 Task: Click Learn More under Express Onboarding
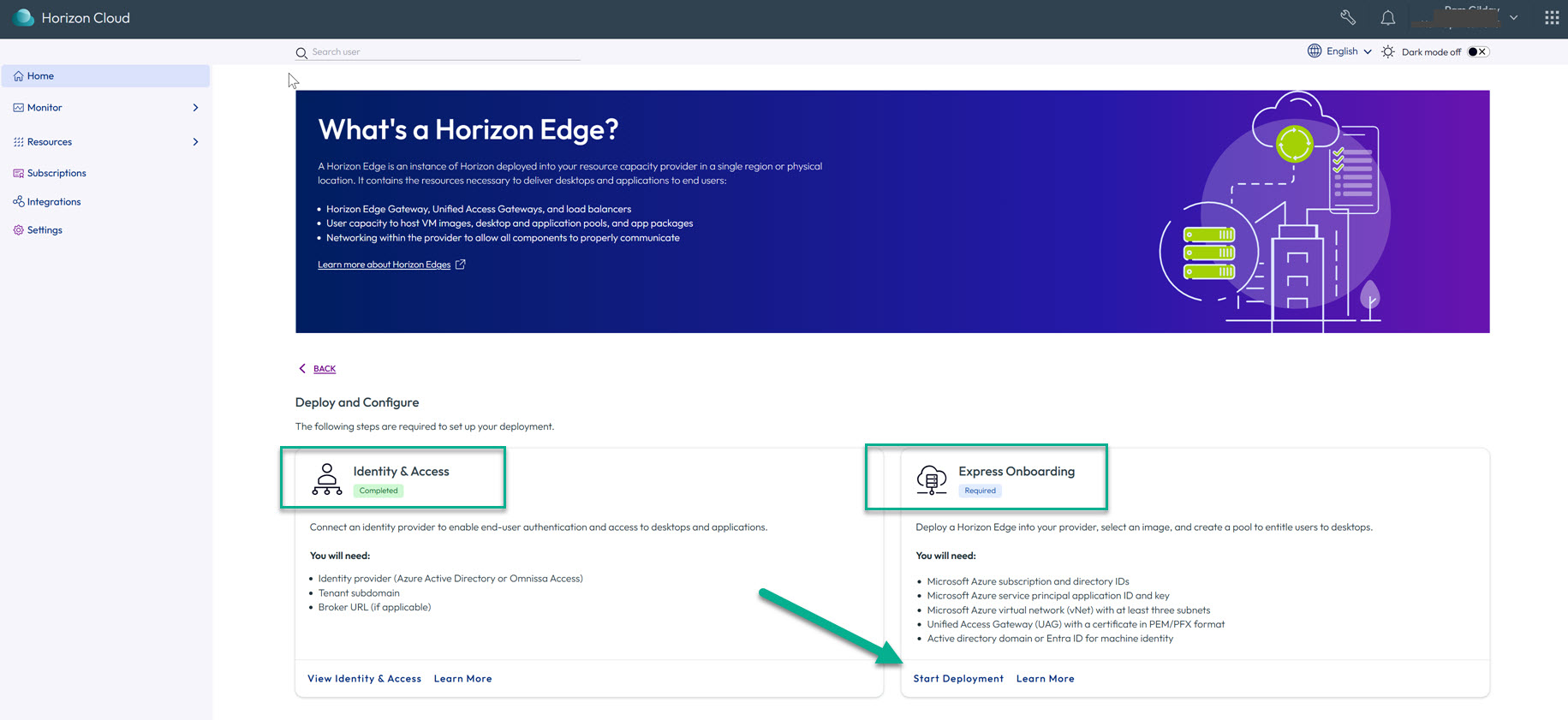tap(1046, 679)
